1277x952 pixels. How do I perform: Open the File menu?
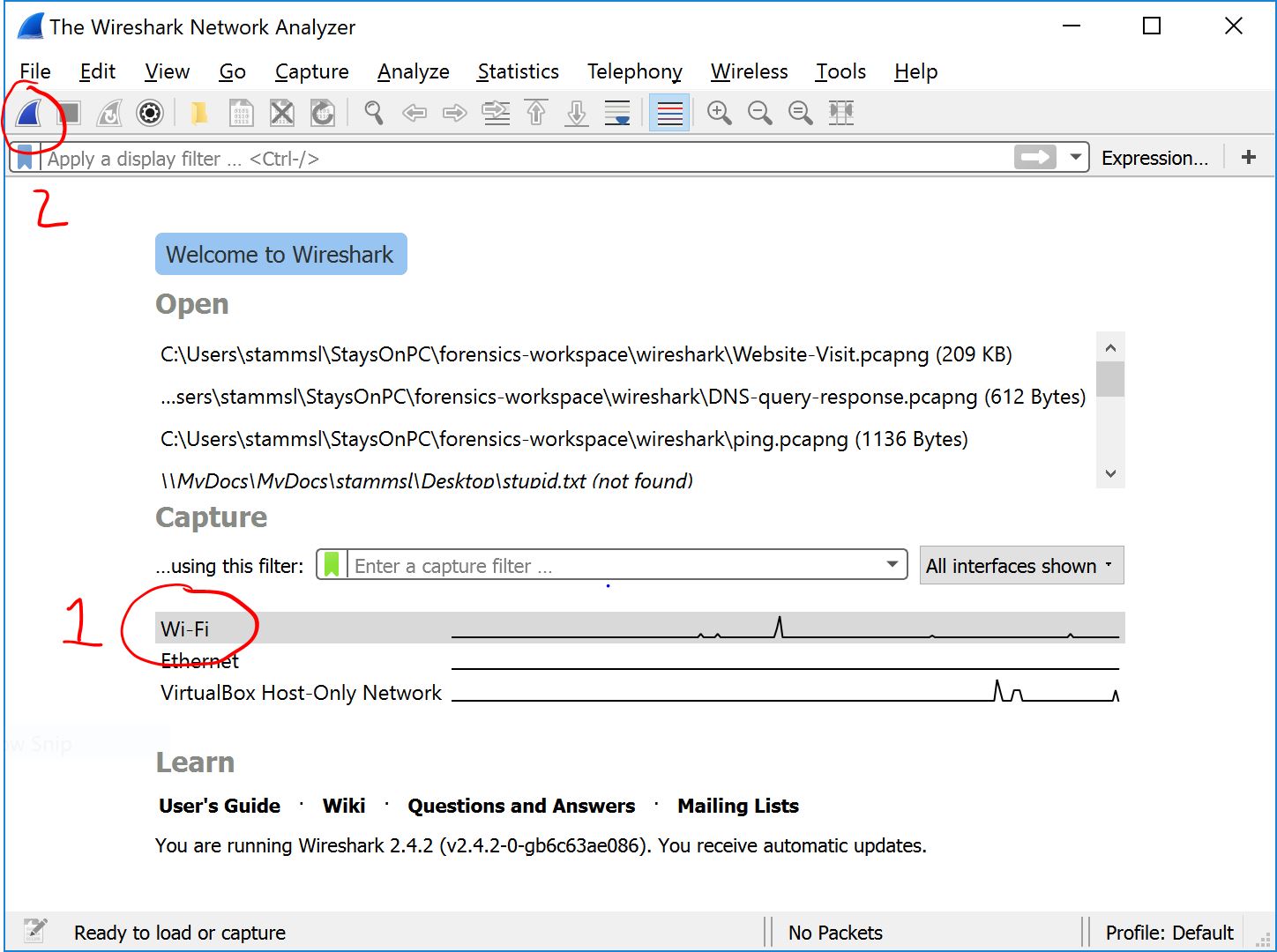35,71
